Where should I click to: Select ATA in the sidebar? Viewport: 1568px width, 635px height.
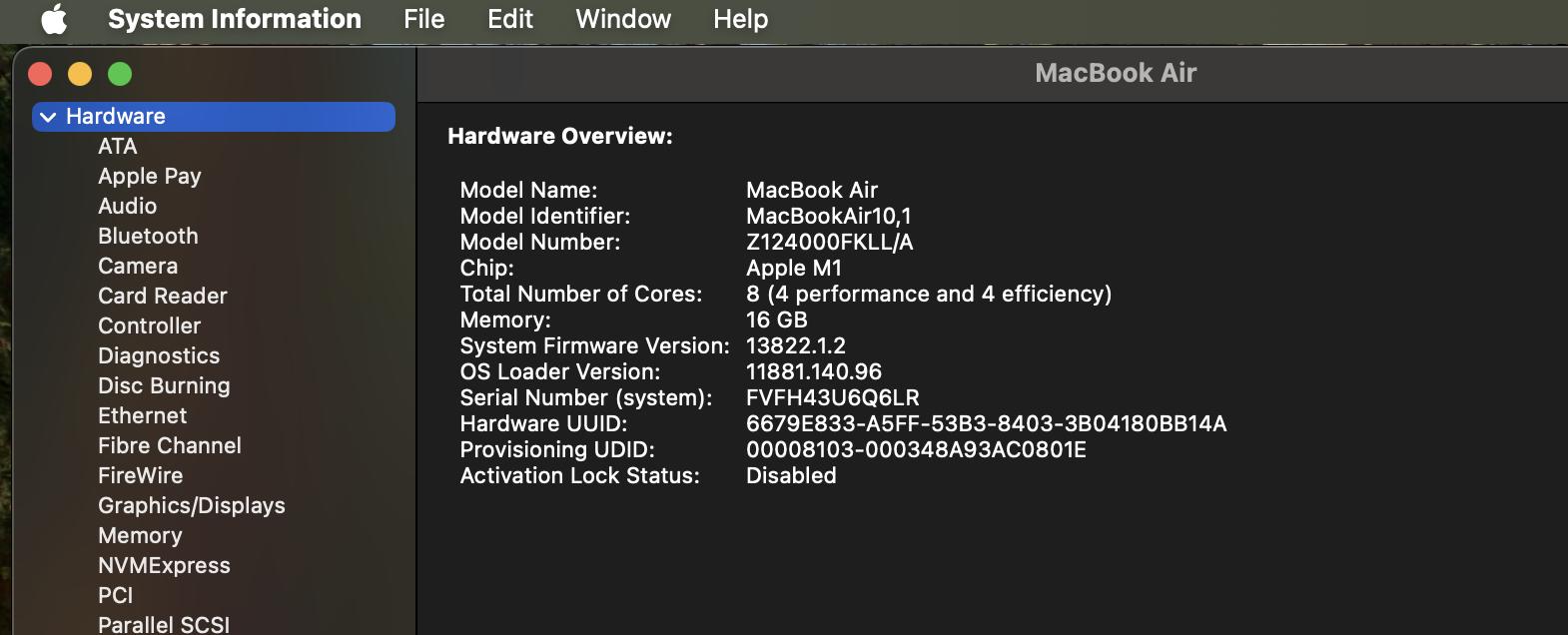tap(117, 147)
